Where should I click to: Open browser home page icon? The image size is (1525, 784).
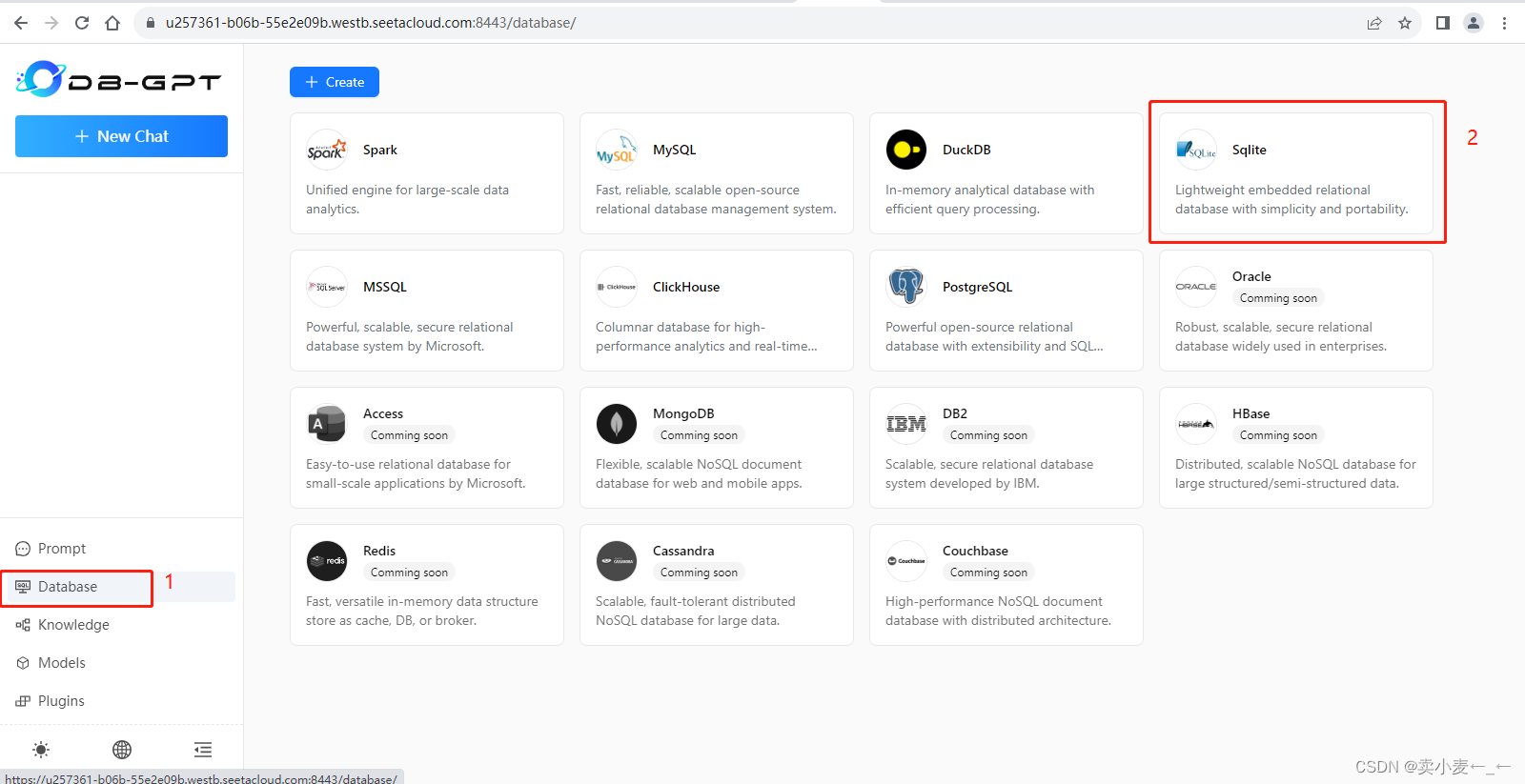pos(112,23)
